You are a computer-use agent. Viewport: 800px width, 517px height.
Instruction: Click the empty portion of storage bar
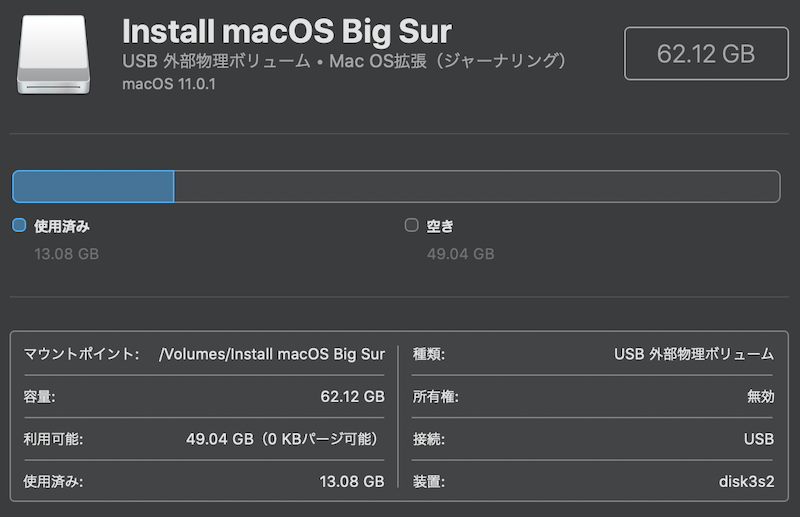[x=477, y=186]
